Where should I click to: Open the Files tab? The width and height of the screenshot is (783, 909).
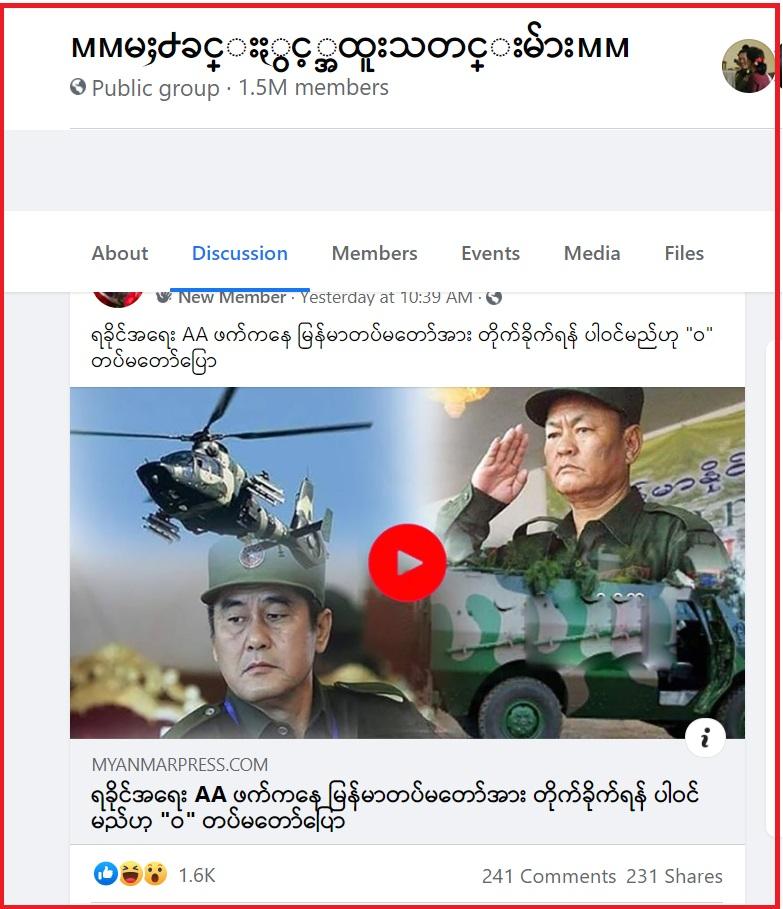[684, 253]
